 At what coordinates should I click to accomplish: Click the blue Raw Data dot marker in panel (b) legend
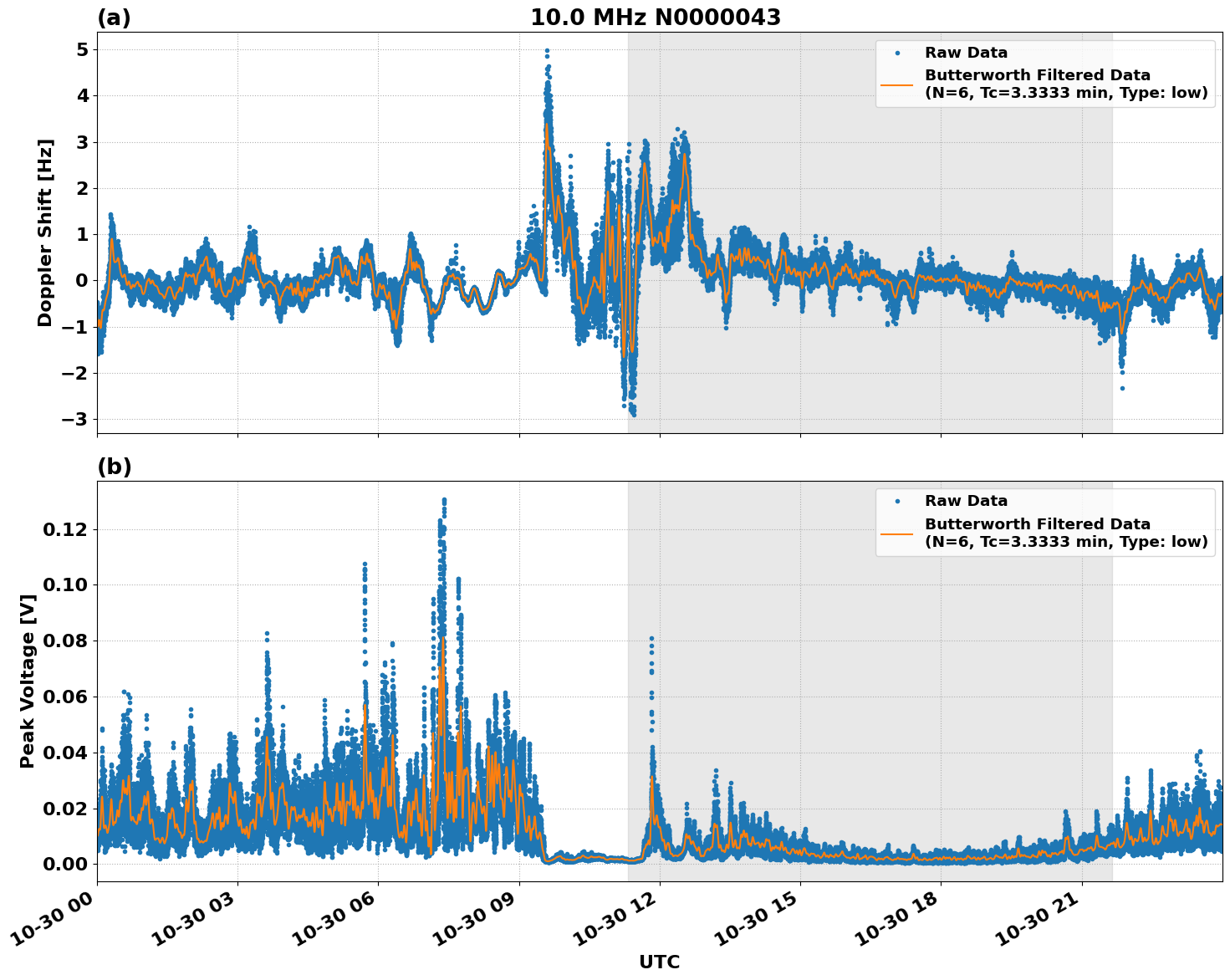[x=897, y=500]
